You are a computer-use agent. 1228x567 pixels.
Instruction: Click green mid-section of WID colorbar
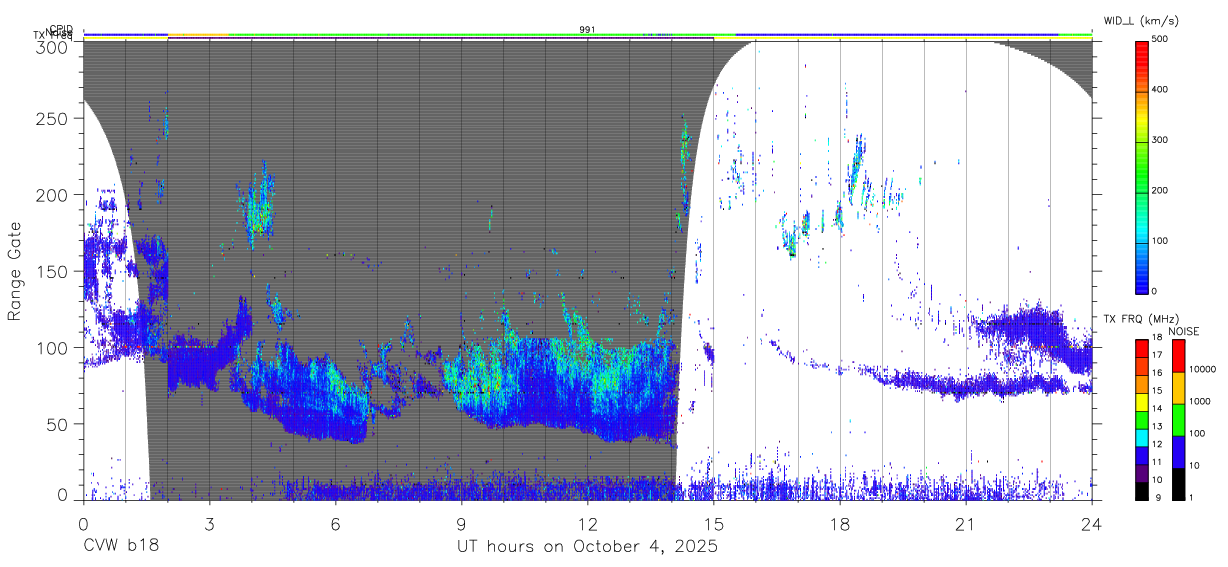[1141, 170]
